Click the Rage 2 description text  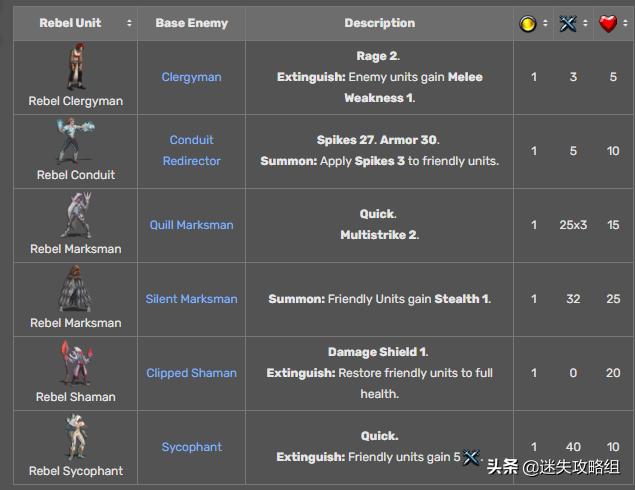pyautogui.click(x=378, y=56)
